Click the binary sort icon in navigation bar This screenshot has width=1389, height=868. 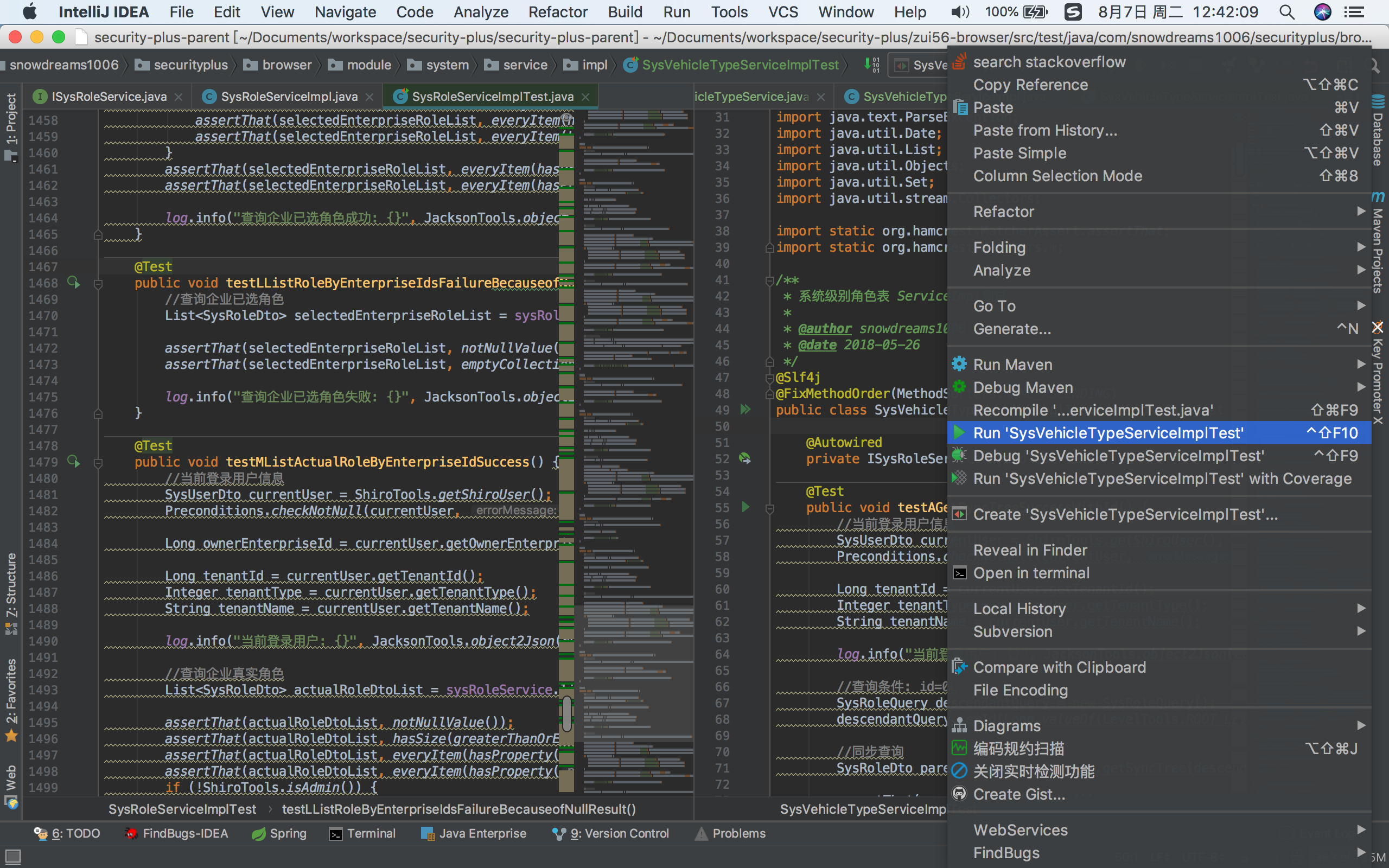coord(872,65)
